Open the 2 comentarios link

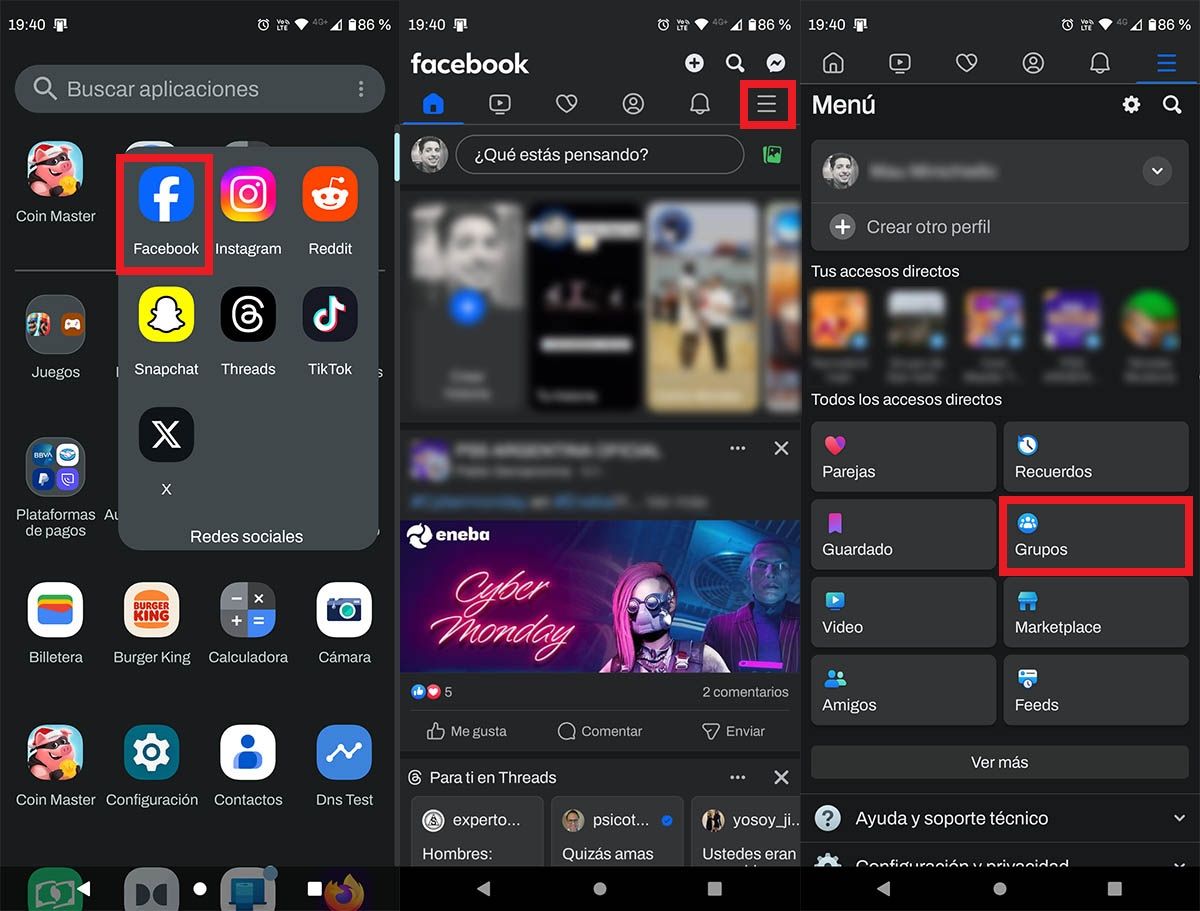coord(745,692)
